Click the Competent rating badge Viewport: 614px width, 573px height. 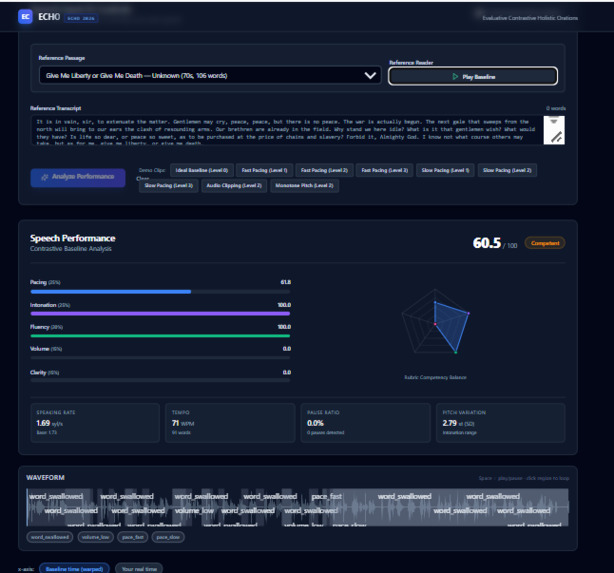(545, 243)
